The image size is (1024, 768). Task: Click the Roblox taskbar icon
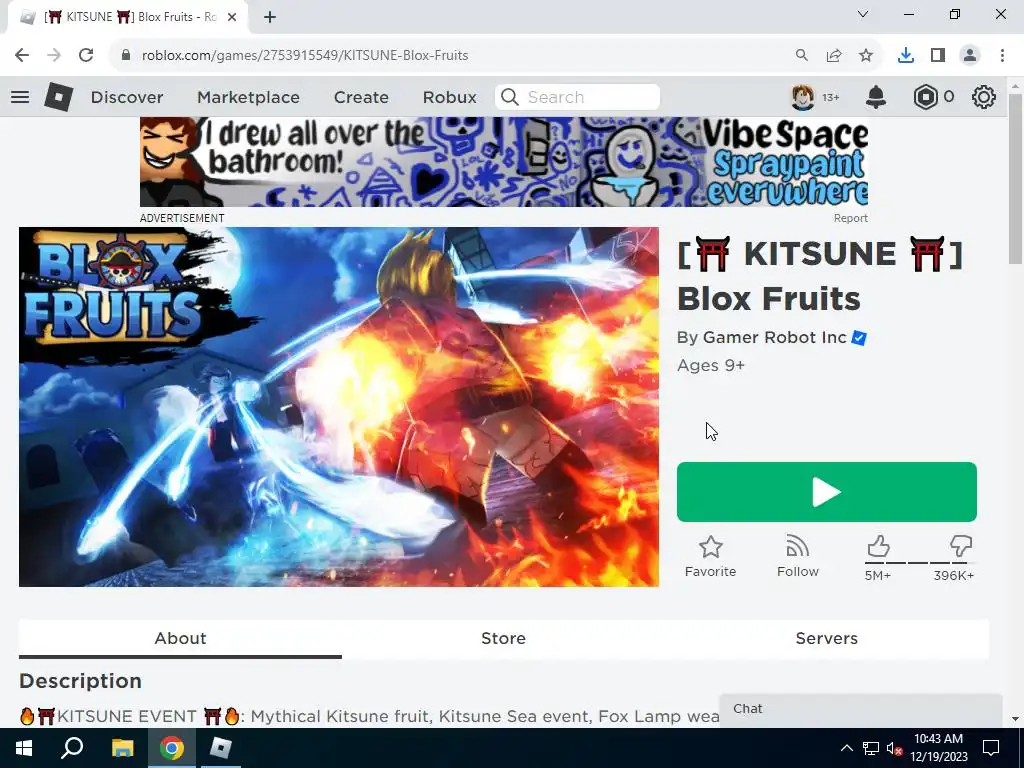(x=221, y=748)
